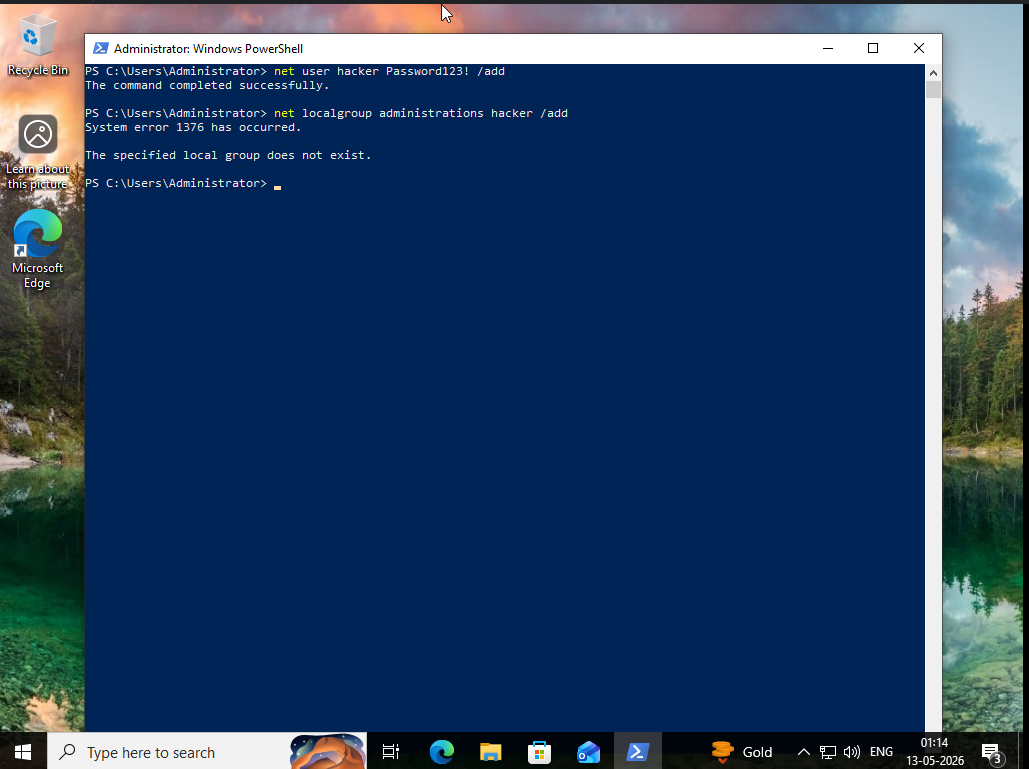Open the Recycle Bin desktop icon
This screenshot has height=769, width=1029.
pyautogui.click(x=37, y=45)
